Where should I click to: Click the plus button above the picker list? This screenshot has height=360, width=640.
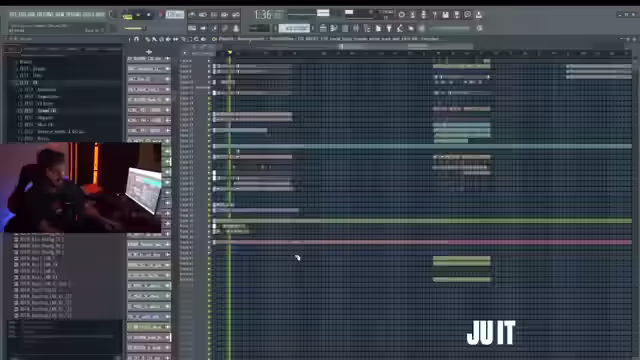pos(149,52)
